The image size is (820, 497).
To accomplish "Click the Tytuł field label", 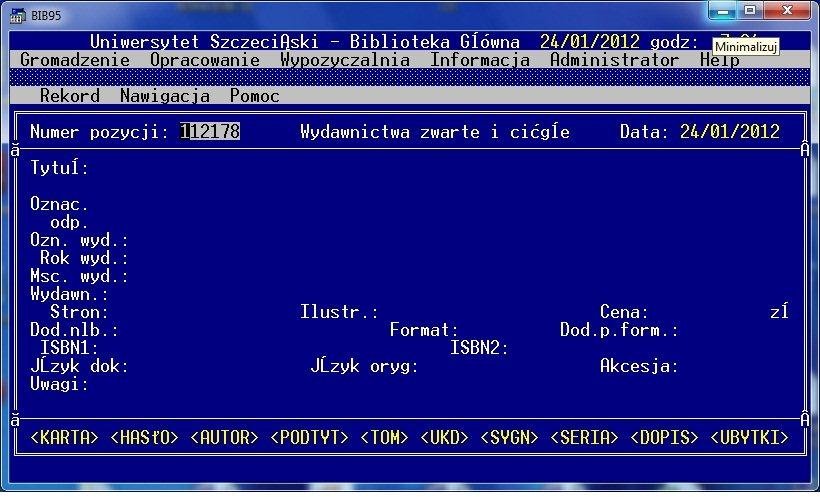I will (60, 168).
